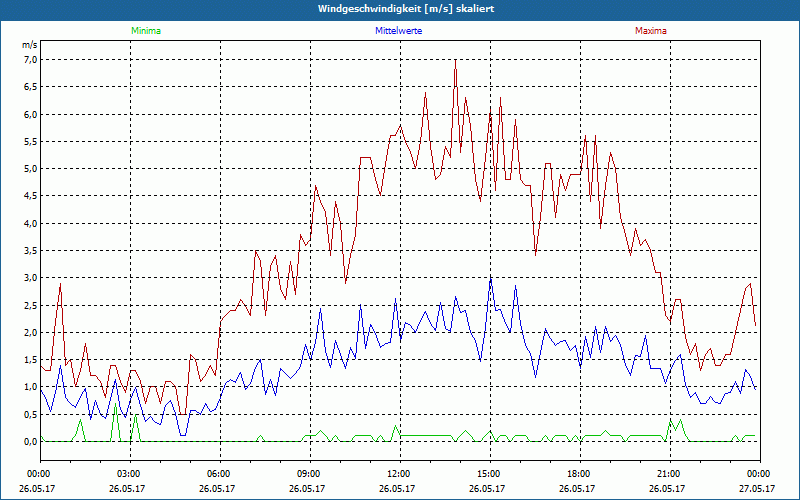The image size is (800, 500).
Task: Click the green Minima legend label
Action: [146, 31]
